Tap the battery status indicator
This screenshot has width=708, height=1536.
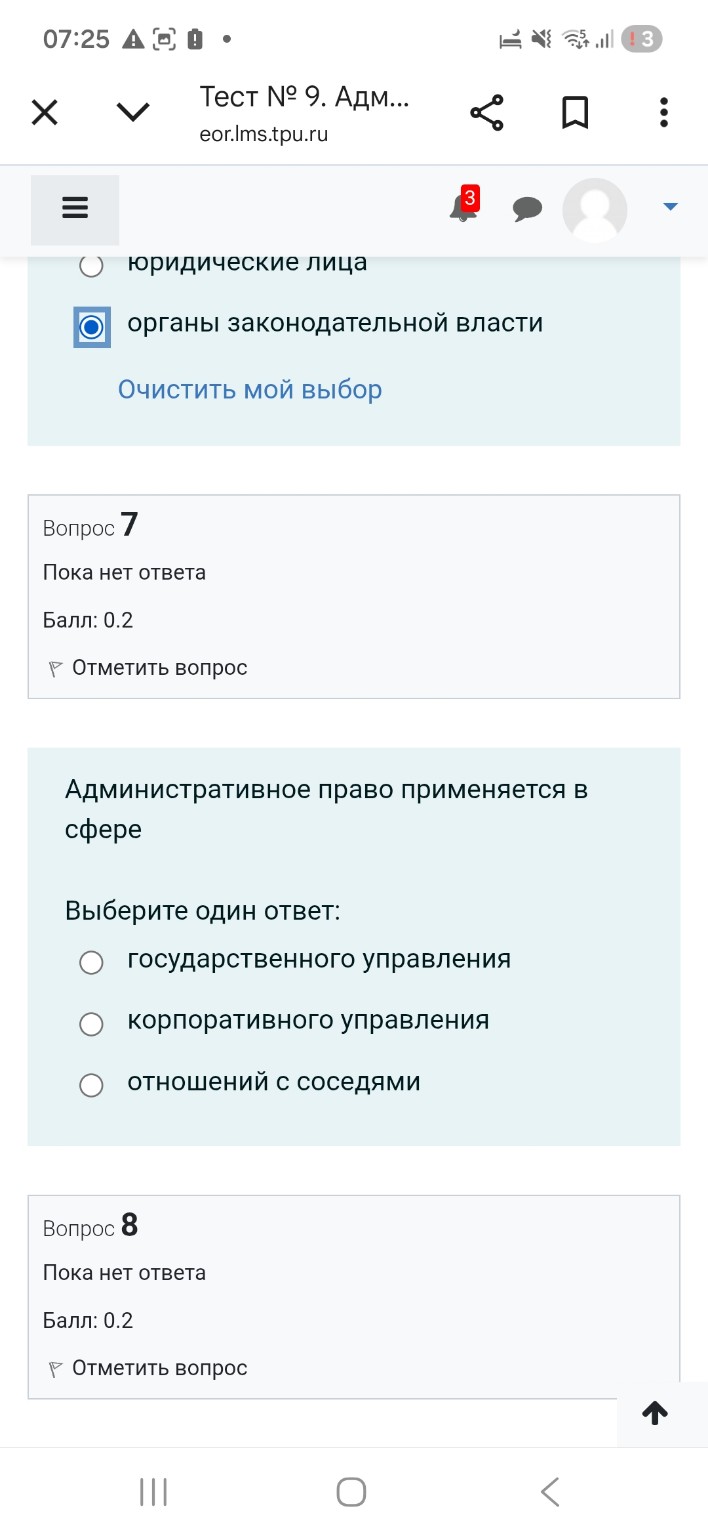(x=193, y=38)
